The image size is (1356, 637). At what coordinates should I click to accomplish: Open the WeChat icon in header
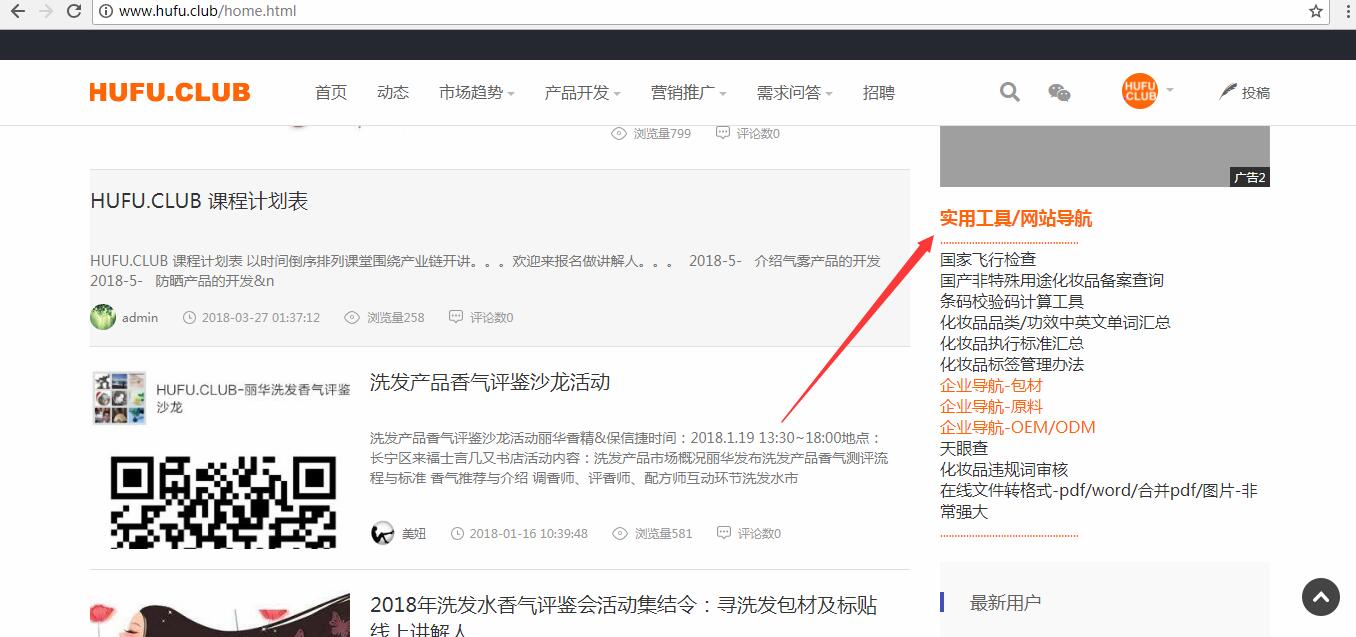pos(1059,93)
